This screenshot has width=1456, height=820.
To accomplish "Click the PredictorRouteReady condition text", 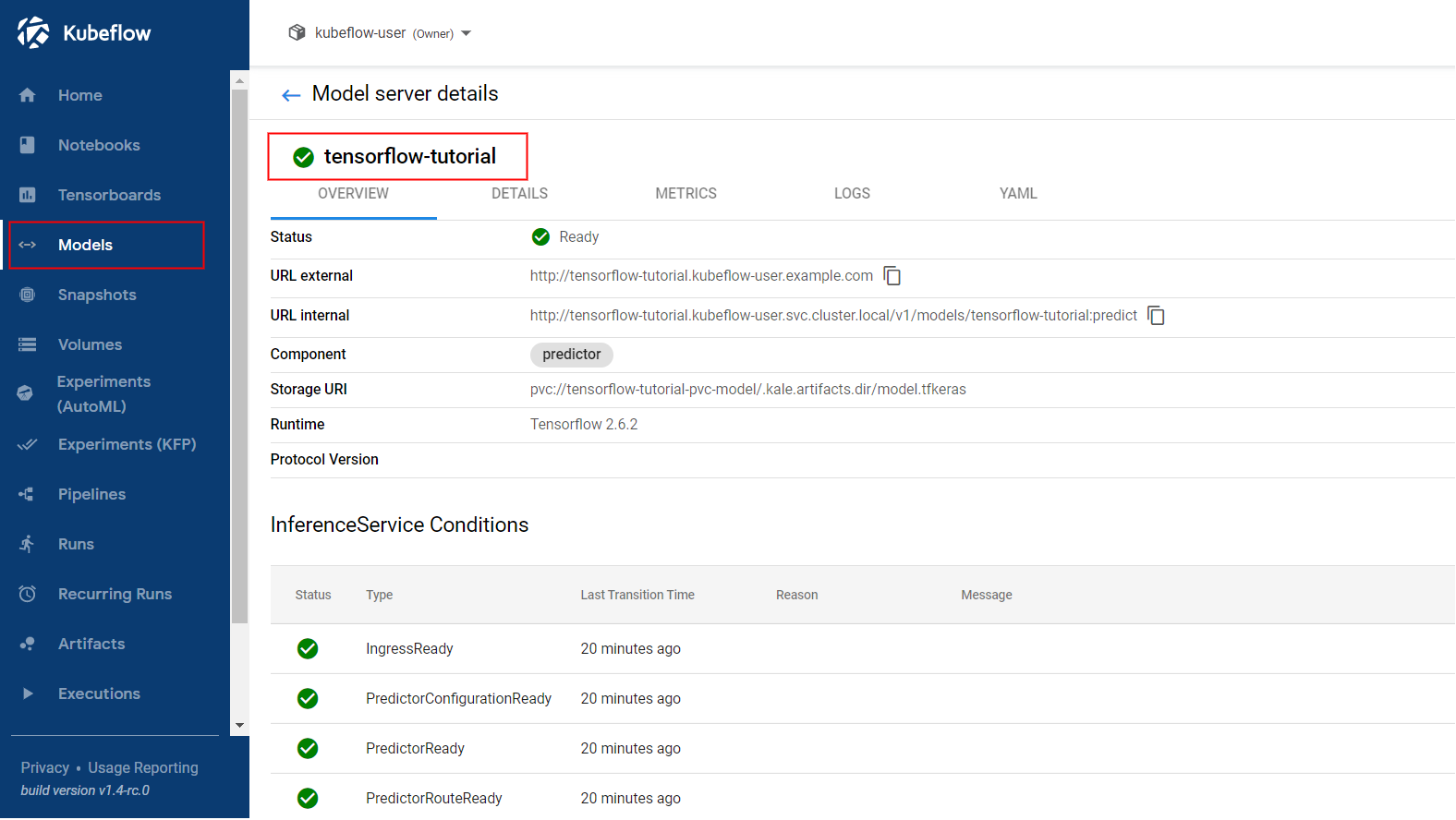I will [x=434, y=799].
